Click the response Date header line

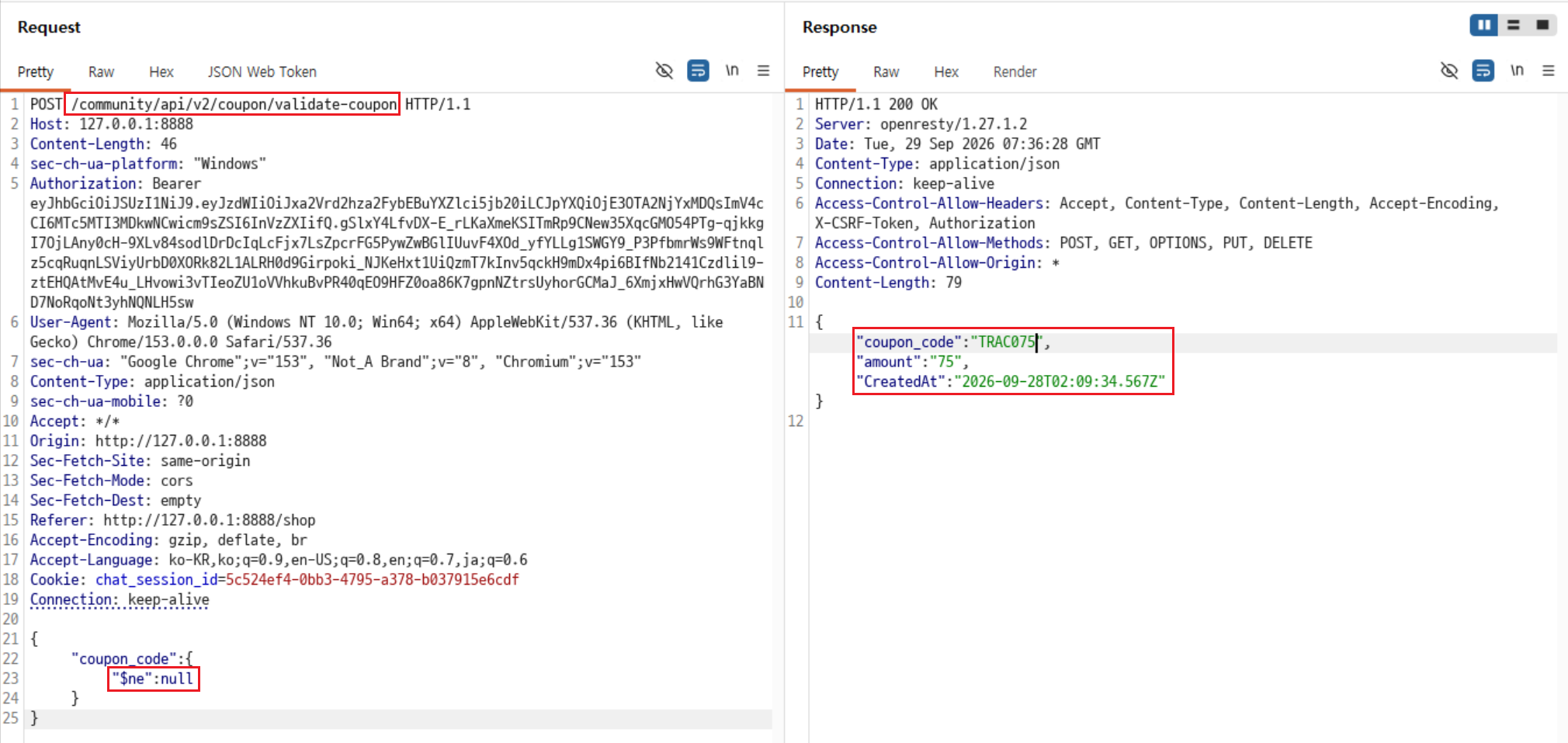(x=957, y=144)
